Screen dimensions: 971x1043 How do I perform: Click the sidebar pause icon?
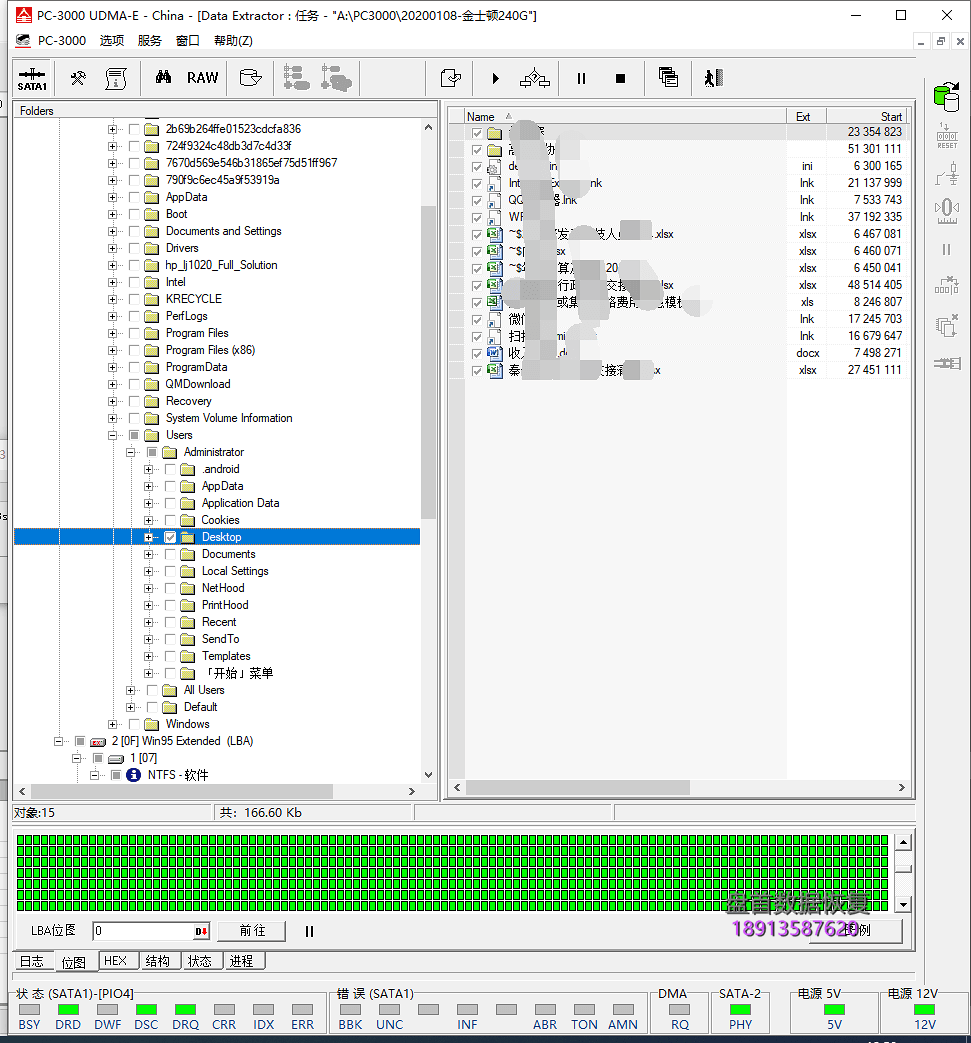point(946,249)
